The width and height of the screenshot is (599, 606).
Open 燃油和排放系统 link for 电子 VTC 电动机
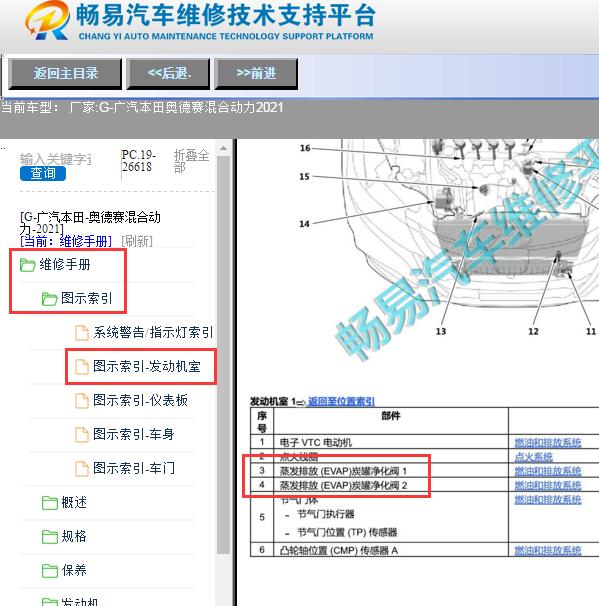point(548,443)
